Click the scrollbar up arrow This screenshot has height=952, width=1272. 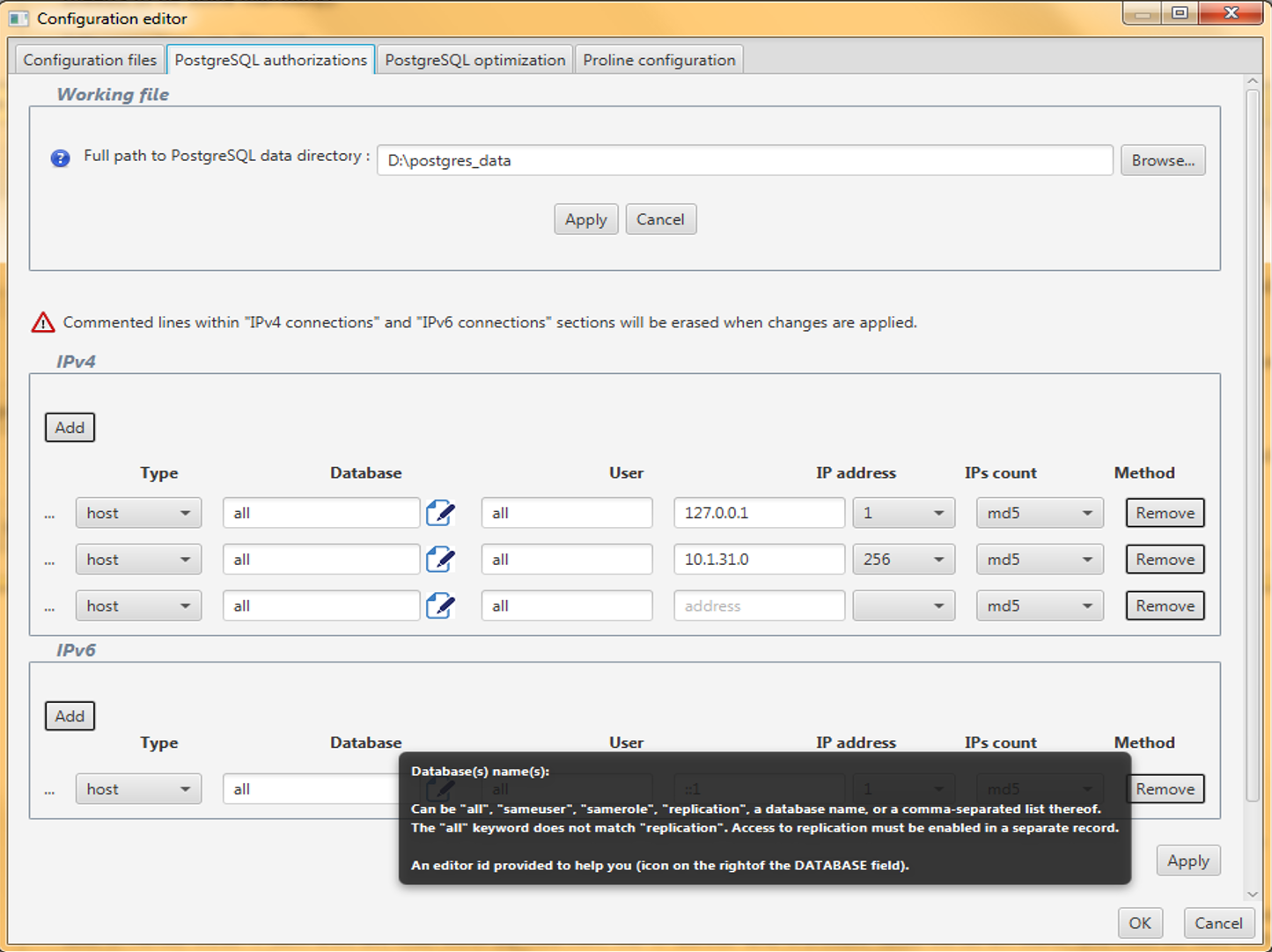pos(1253,81)
